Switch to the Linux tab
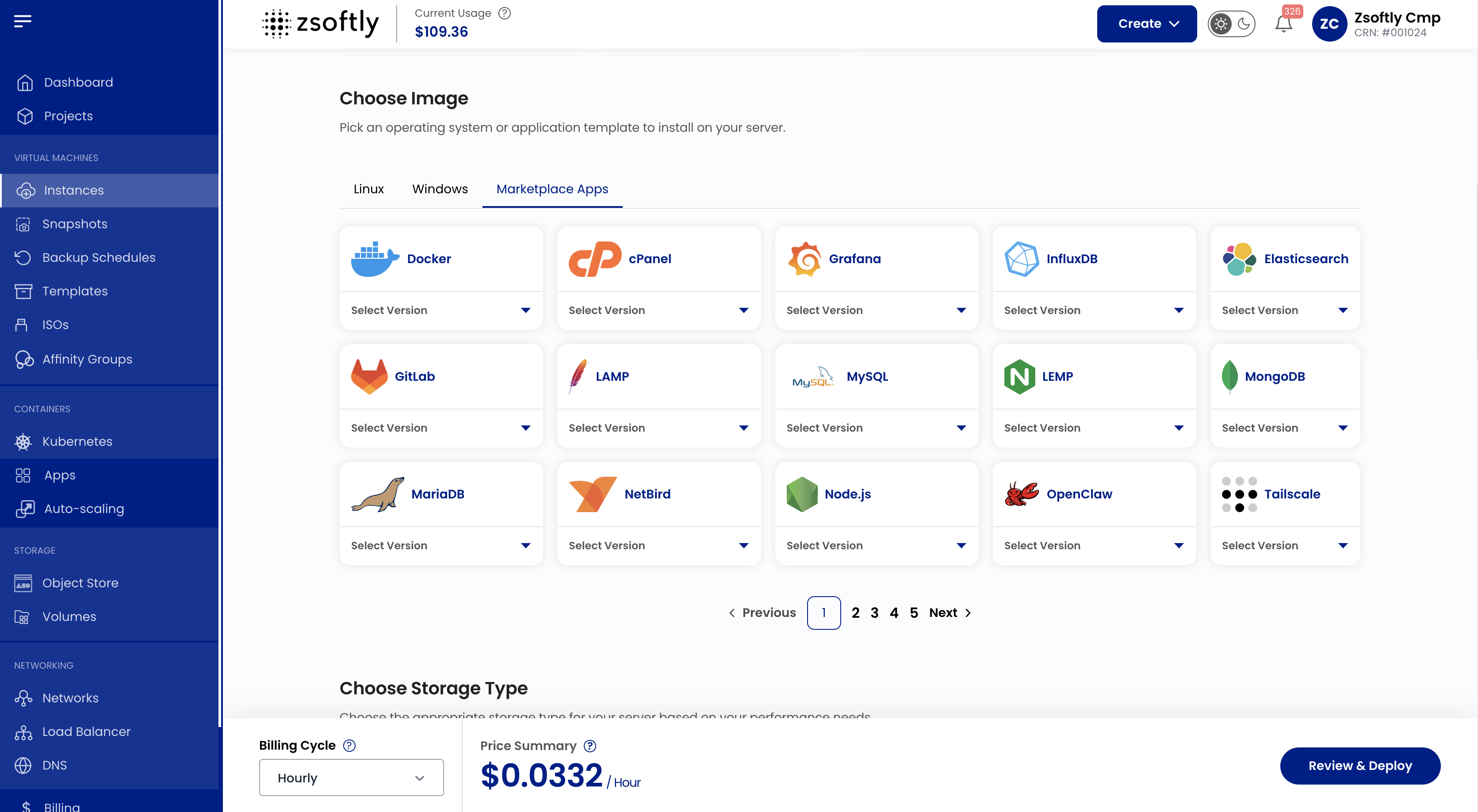Image resolution: width=1478 pixels, height=812 pixels. pyautogui.click(x=368, y=189)
